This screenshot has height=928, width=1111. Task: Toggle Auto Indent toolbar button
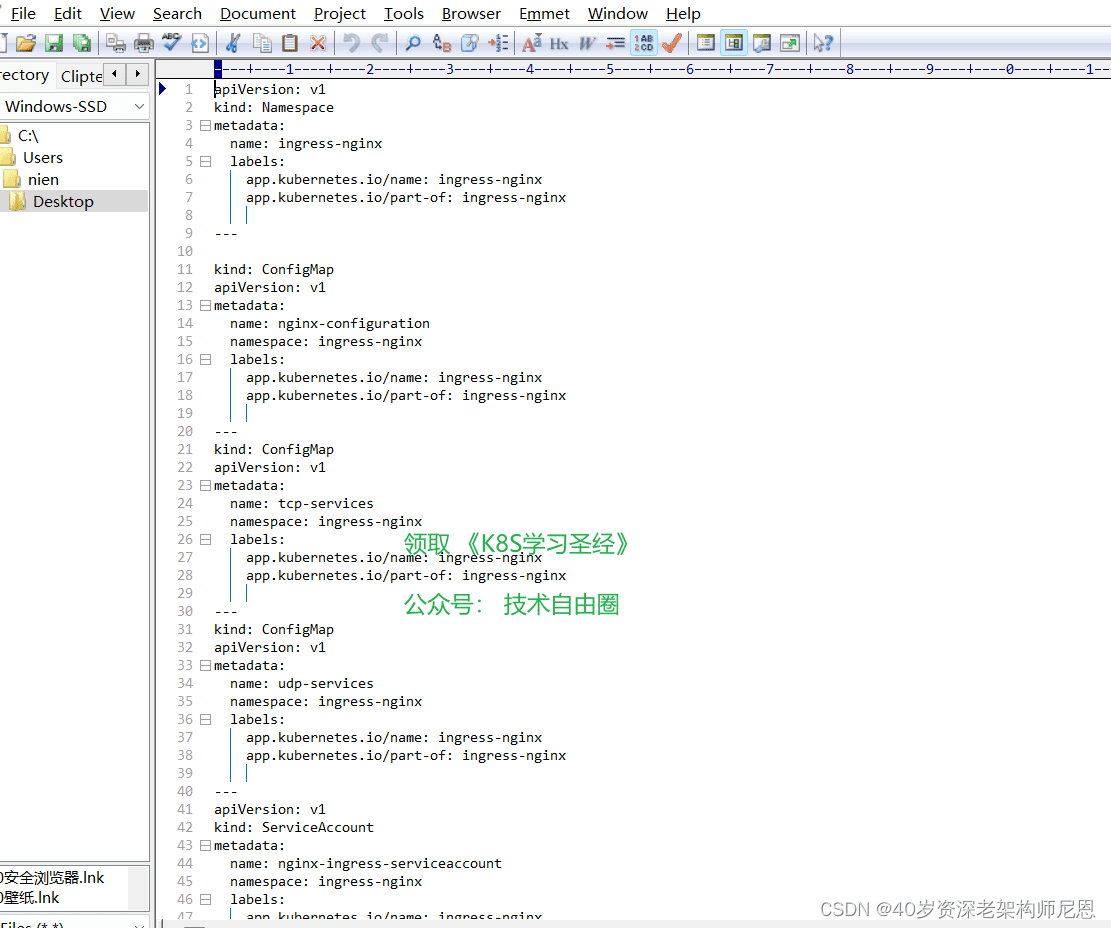[615, 43]
